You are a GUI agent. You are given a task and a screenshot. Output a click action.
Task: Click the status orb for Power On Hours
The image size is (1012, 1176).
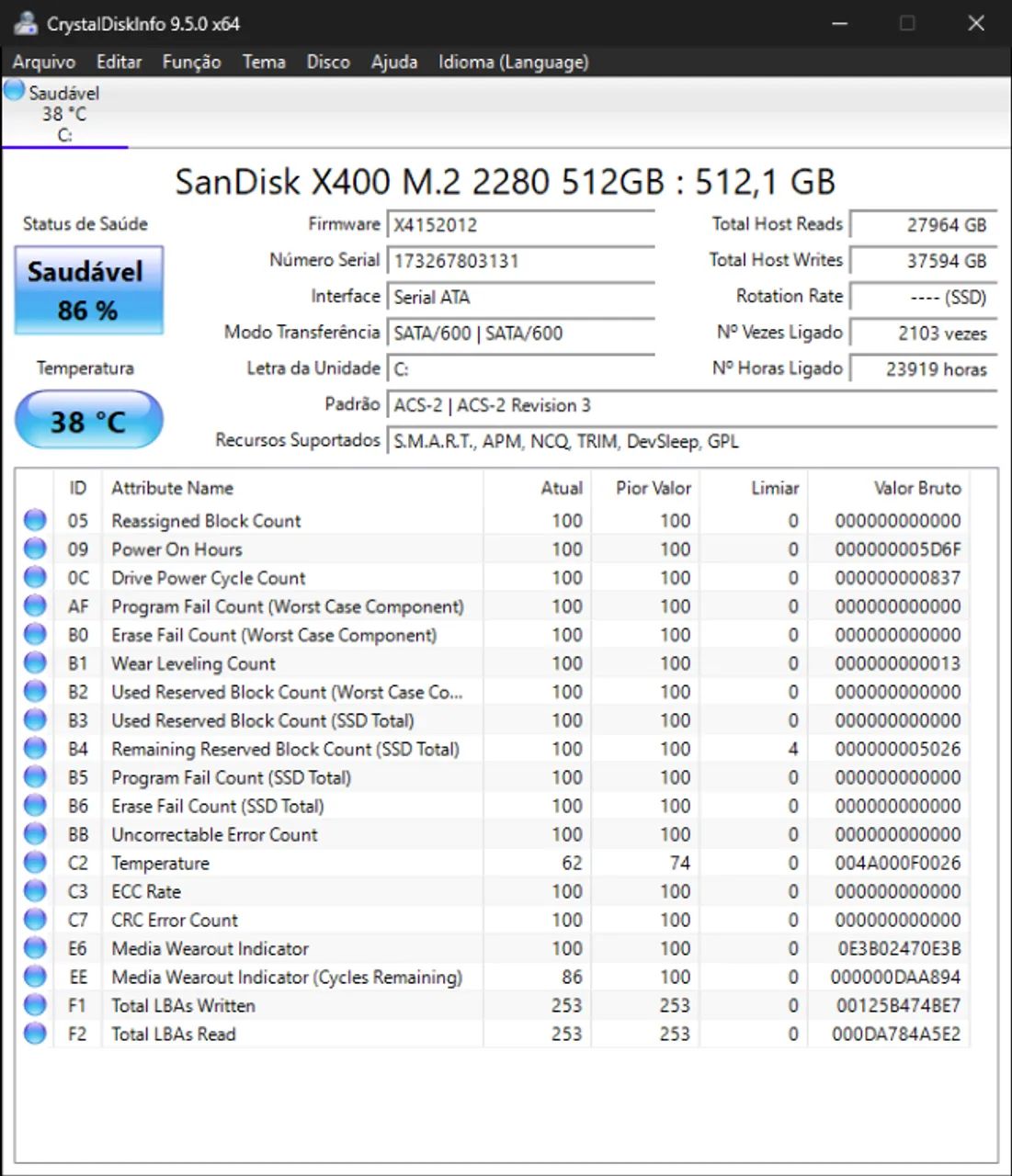[x=35, y=548]
